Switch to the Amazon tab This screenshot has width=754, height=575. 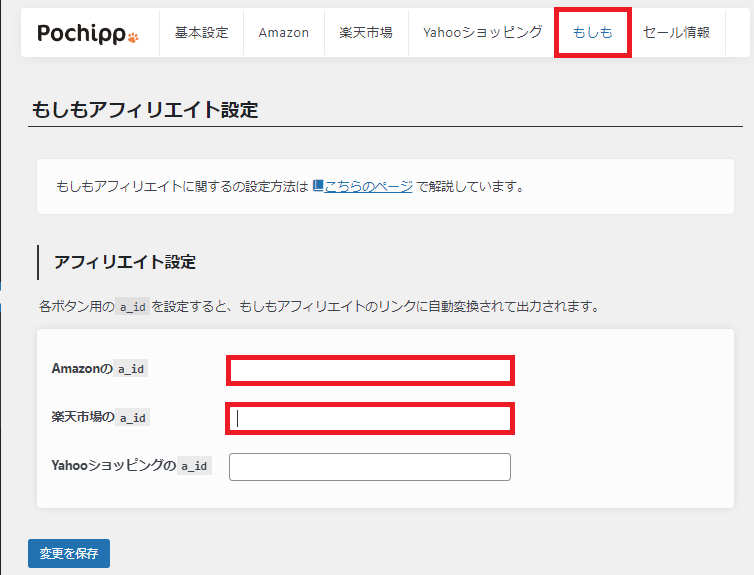(284, 33)
